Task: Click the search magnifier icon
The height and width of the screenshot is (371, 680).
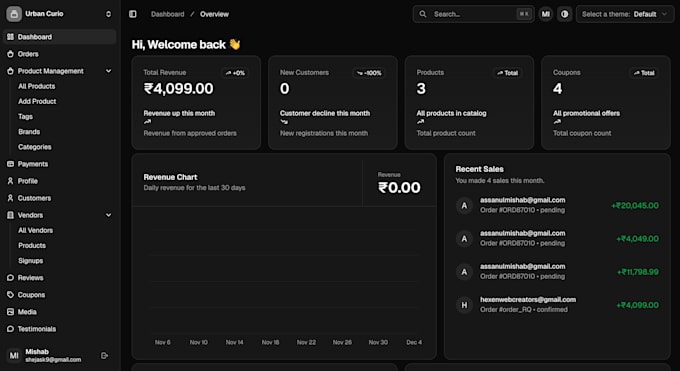Action: coord(422,14)
